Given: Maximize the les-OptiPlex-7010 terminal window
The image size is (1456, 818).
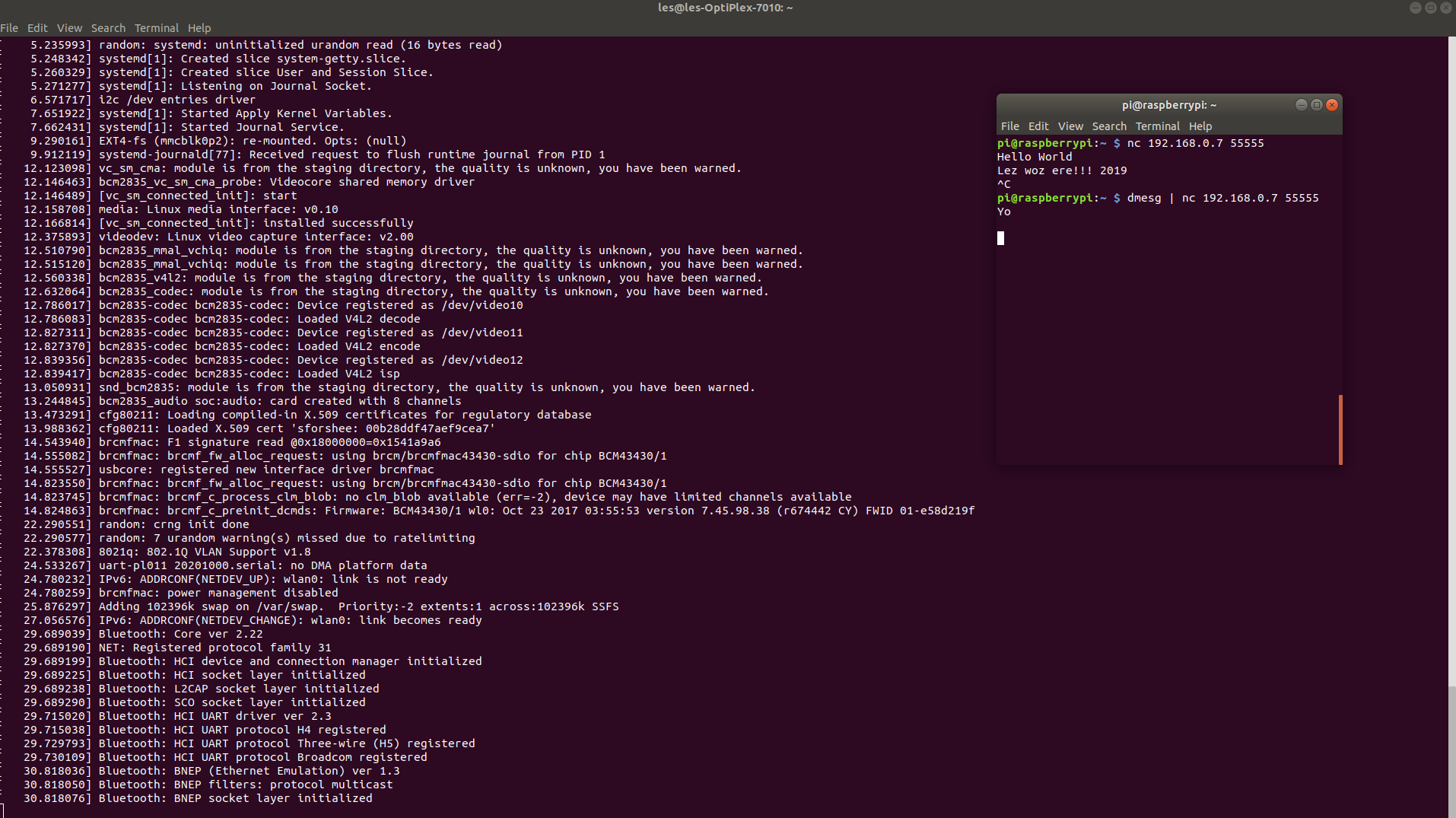Looking at the screenshot, I should [x=1431, y=8].
